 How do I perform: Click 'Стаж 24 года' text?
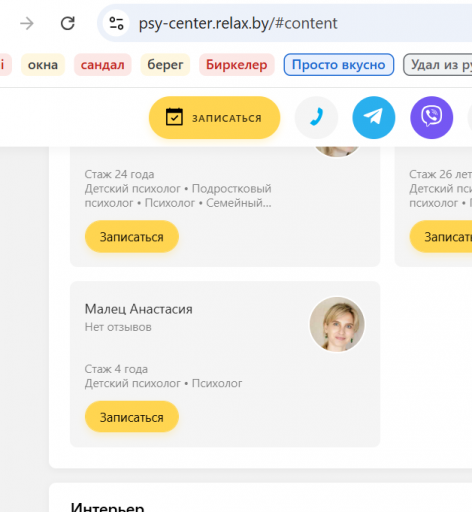(119, 174)
